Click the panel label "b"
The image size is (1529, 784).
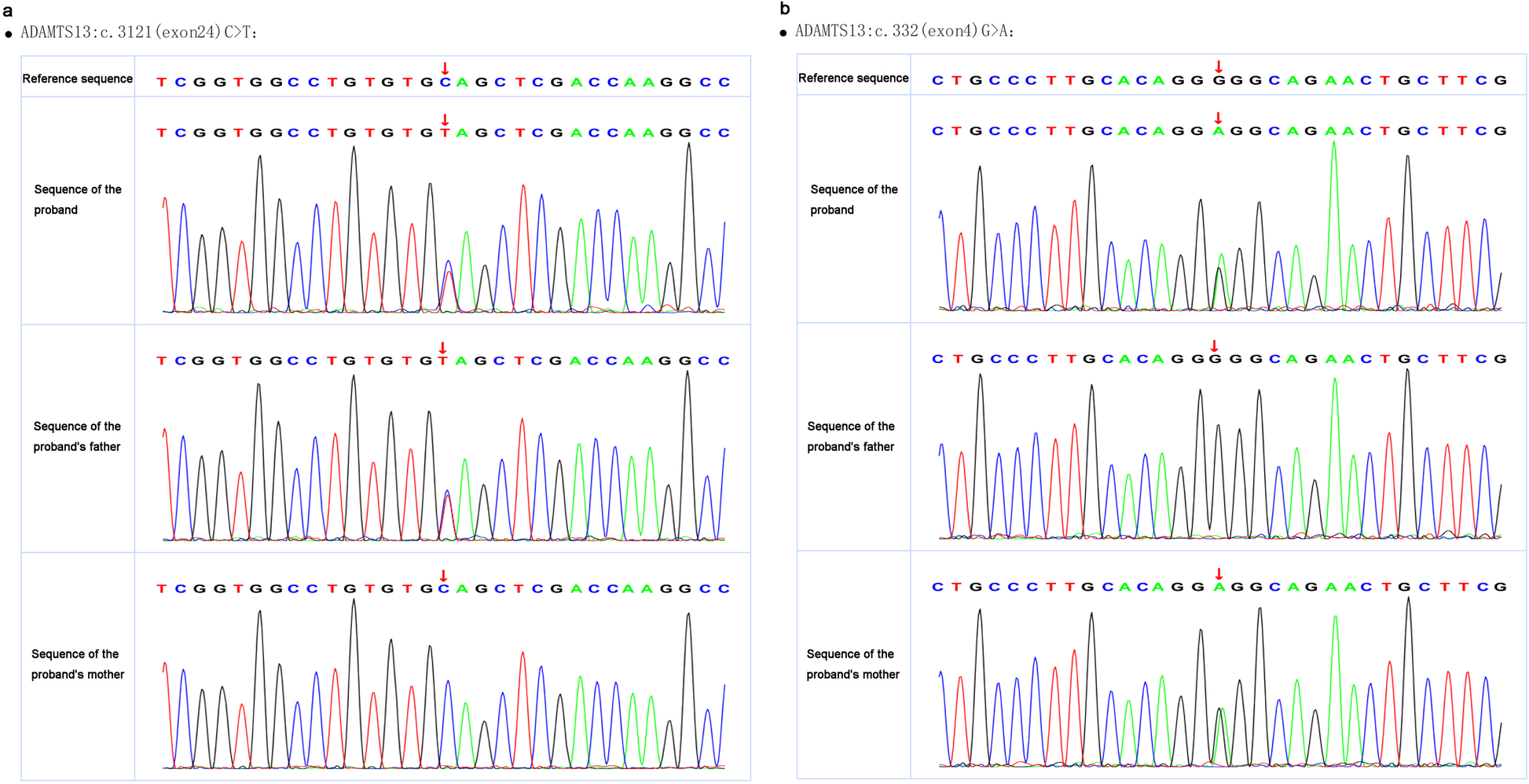[x=784, y=9]
